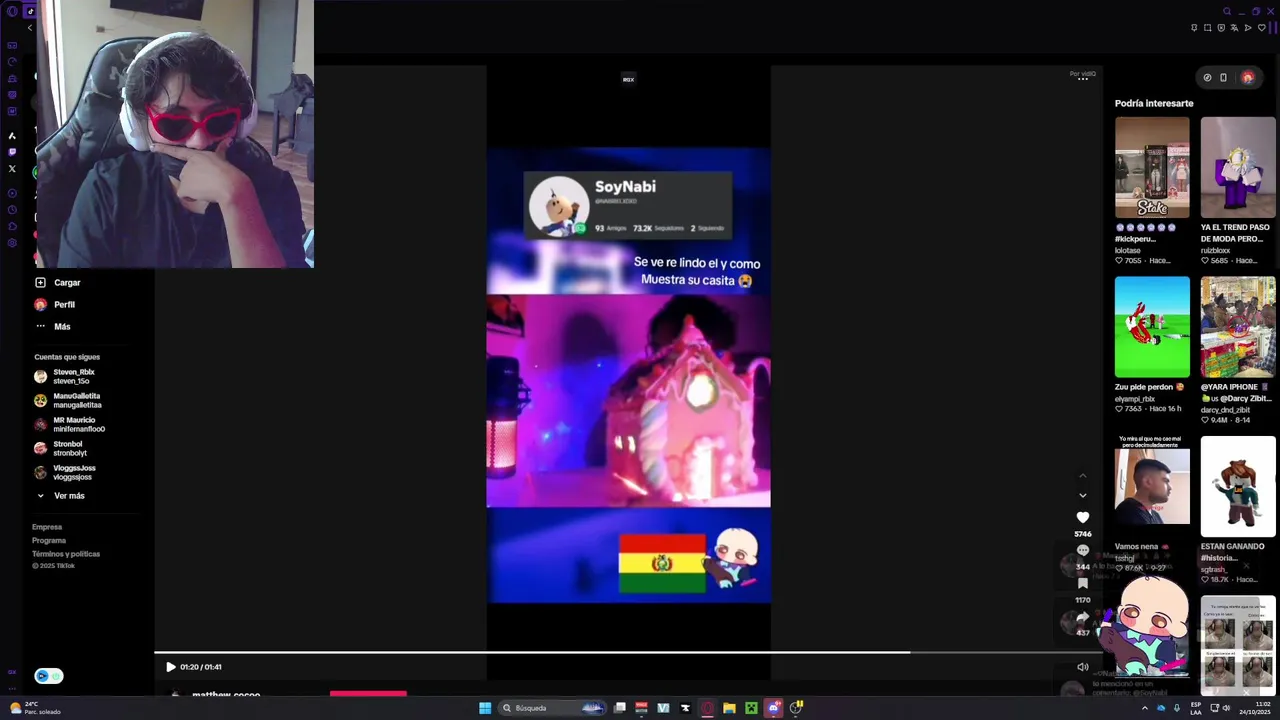Open the Windows Start menu
The width and height of the screenshot is (1280, 720).
point(485,708)
